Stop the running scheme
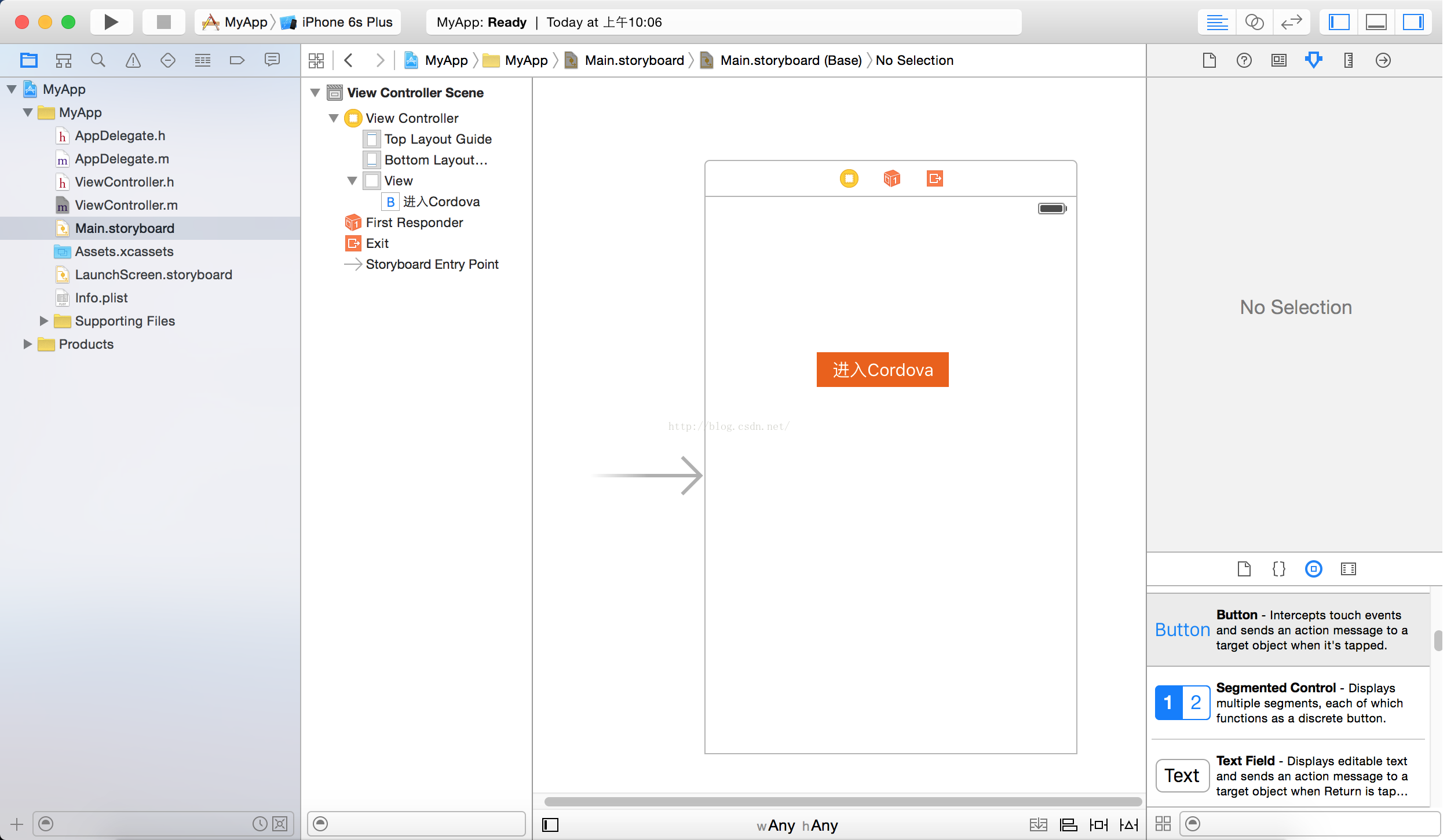This screenshot has width=1447, height=840. (x=164, y=22)
